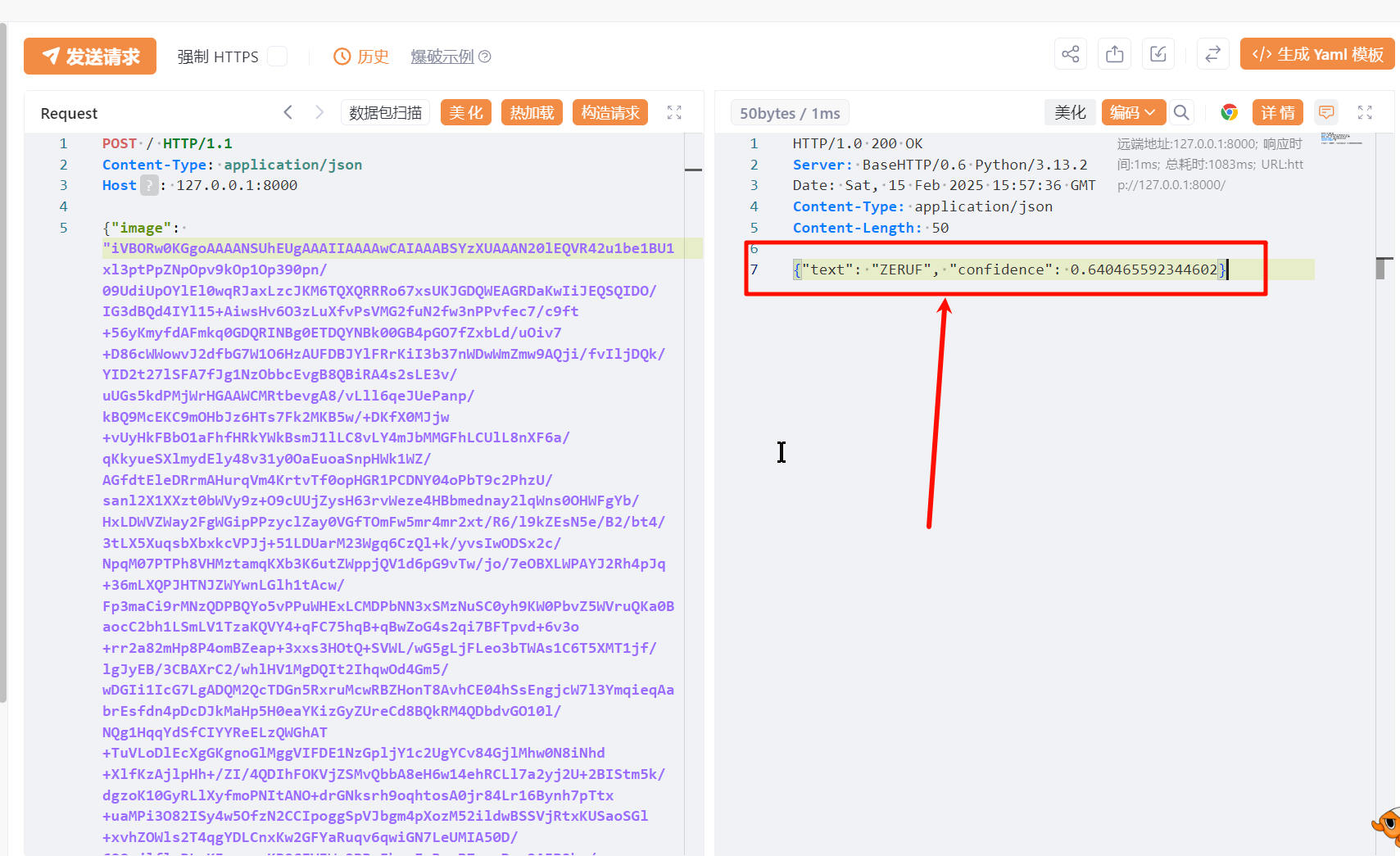Click the share icon in top toolbar
1400x856 pixels.
pos(1070,55)
